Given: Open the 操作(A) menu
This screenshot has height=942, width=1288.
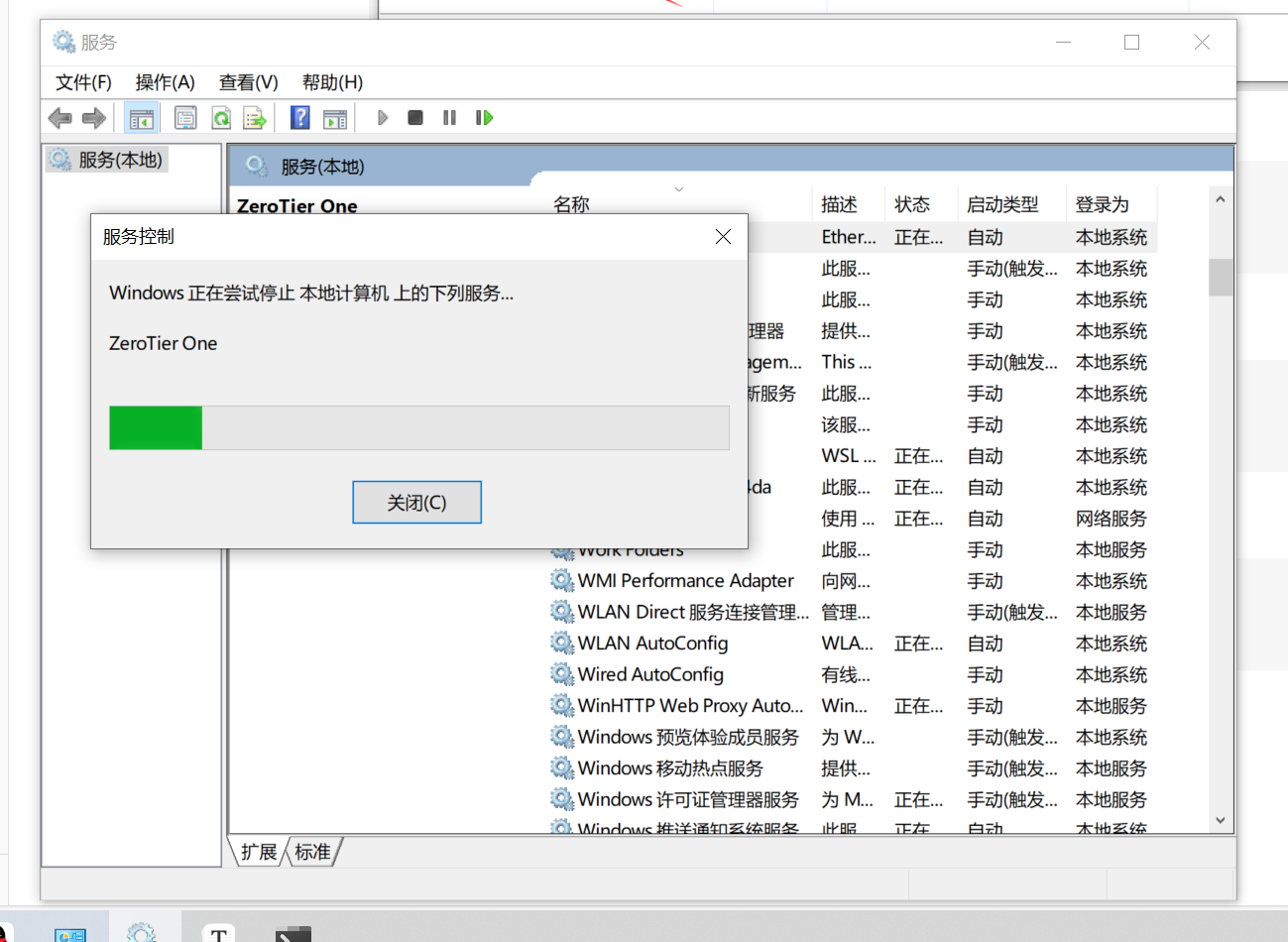Looking at the screenshot, I should click(166, 82).
